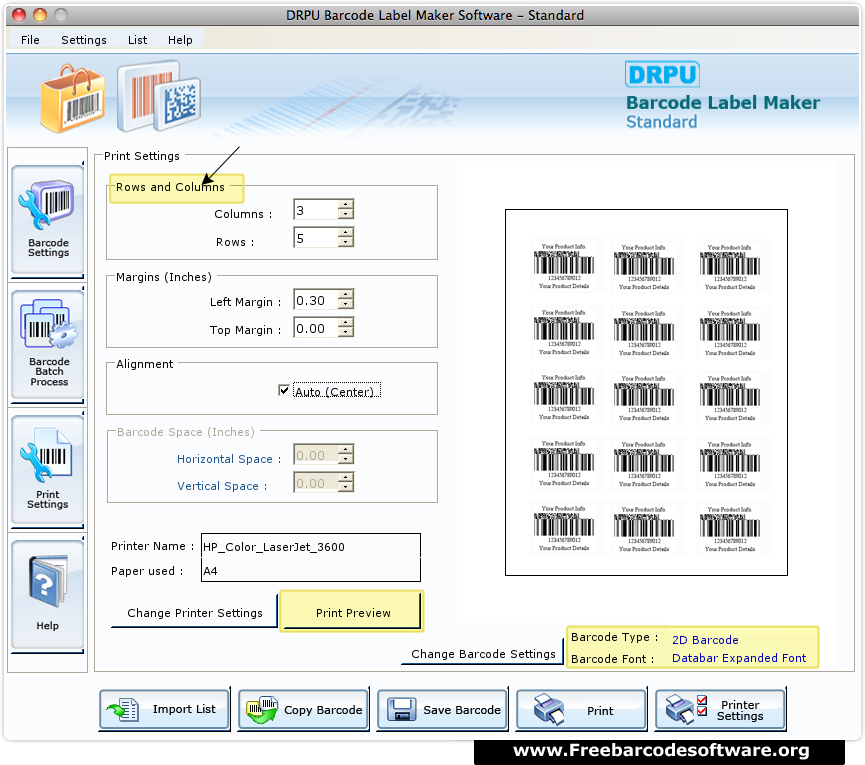The height and width of the screenshot is (765, 865).
Task: Click the red close window button
Action: pos(19,15)
